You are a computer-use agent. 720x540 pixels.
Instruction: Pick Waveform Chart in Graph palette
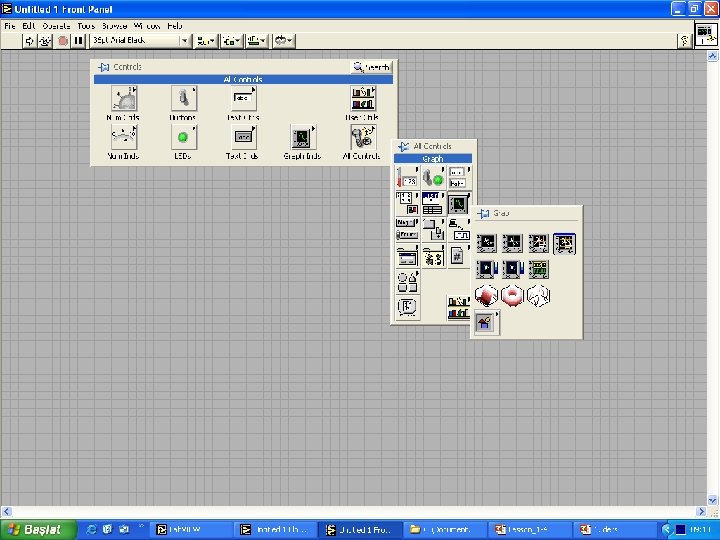click(487, 243)
